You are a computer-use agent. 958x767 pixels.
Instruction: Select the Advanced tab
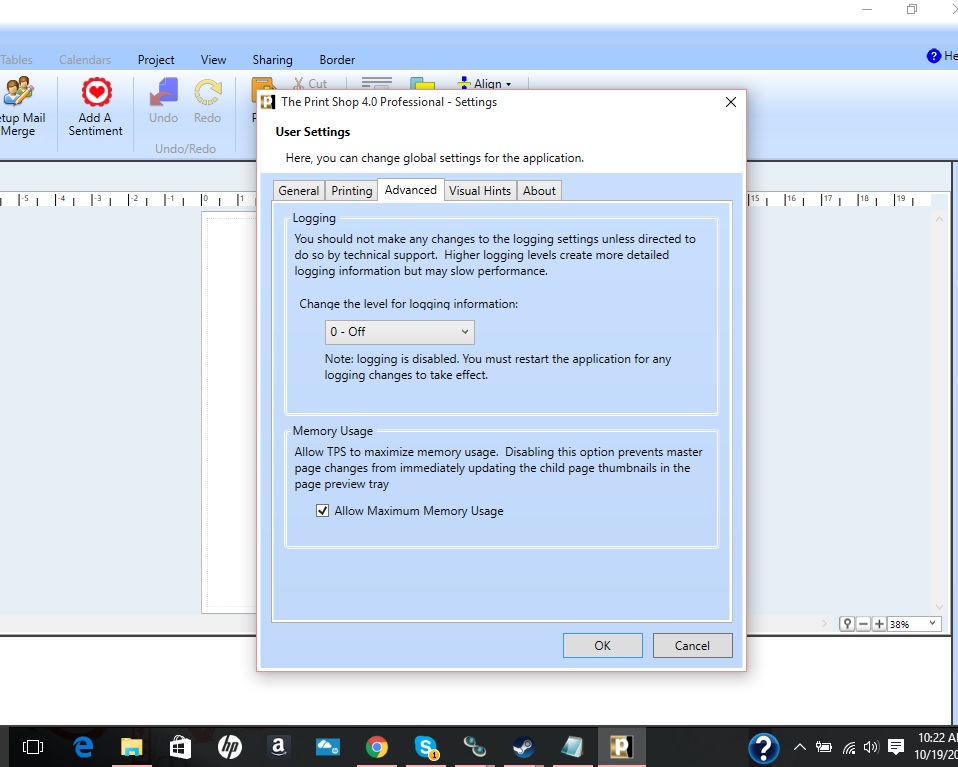pyautogui.click(x=411, y=189)
